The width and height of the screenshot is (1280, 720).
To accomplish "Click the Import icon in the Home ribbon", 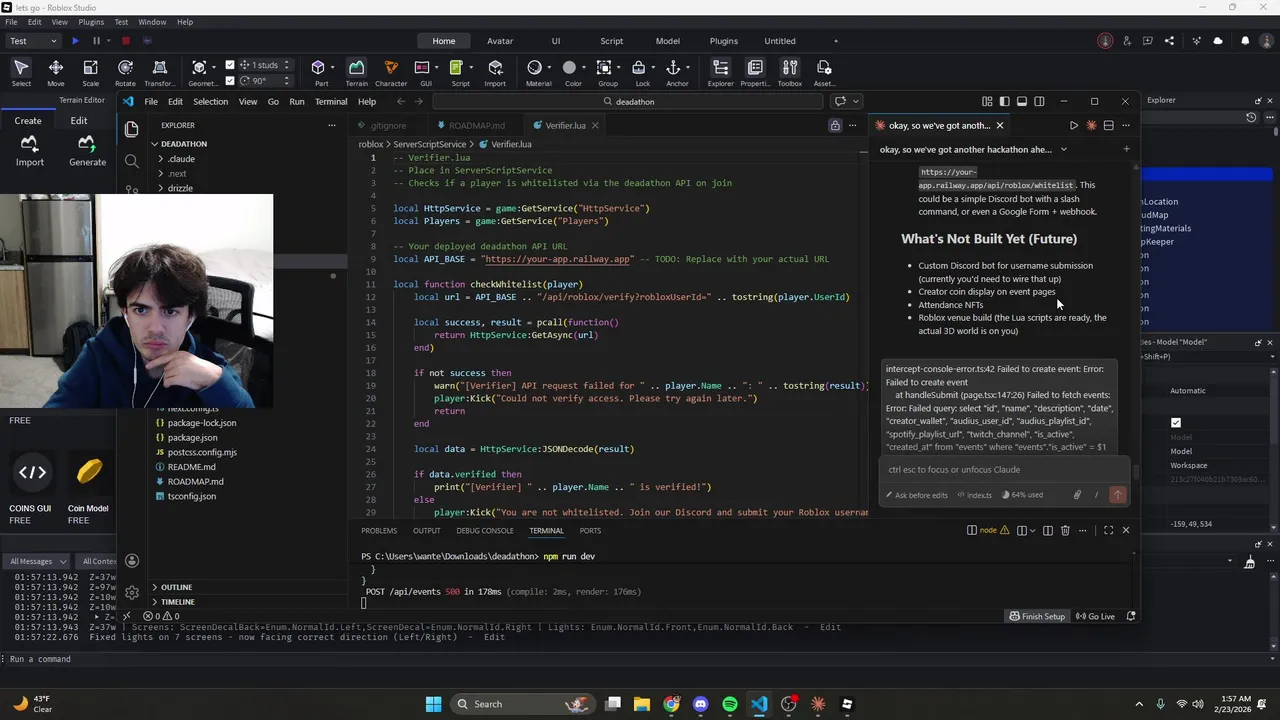I will coord(495,73).
